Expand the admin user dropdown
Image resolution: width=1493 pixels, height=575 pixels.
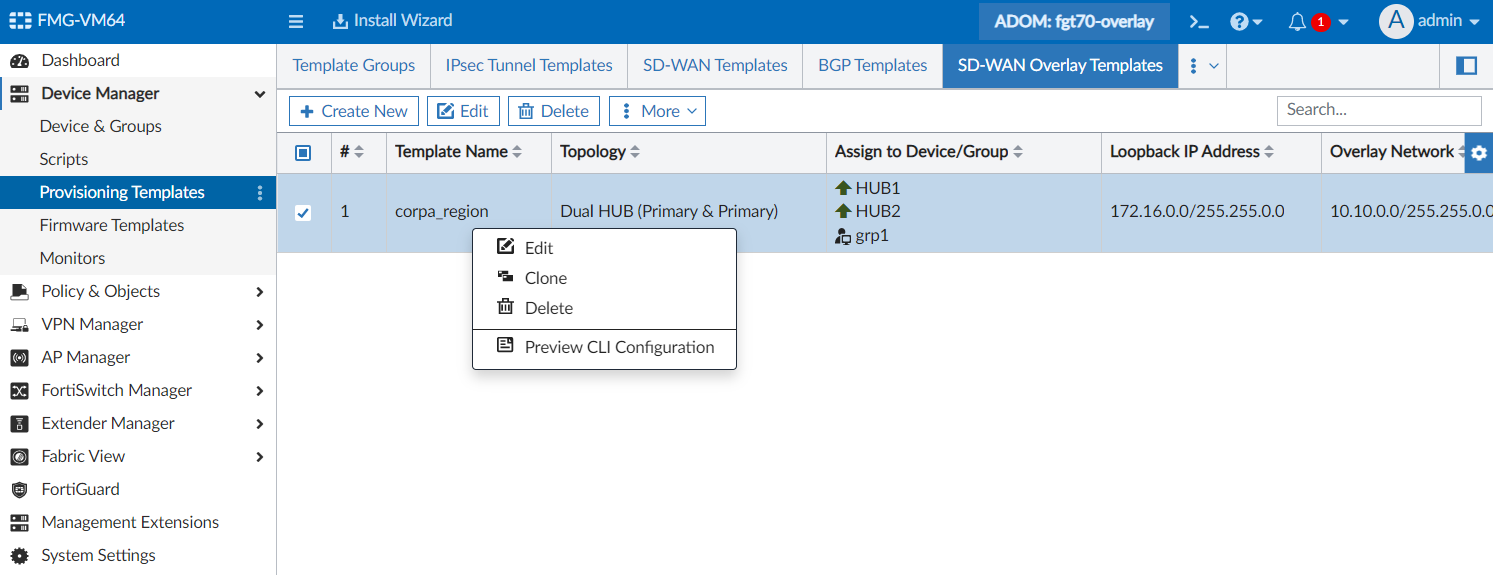point(1431,21)
